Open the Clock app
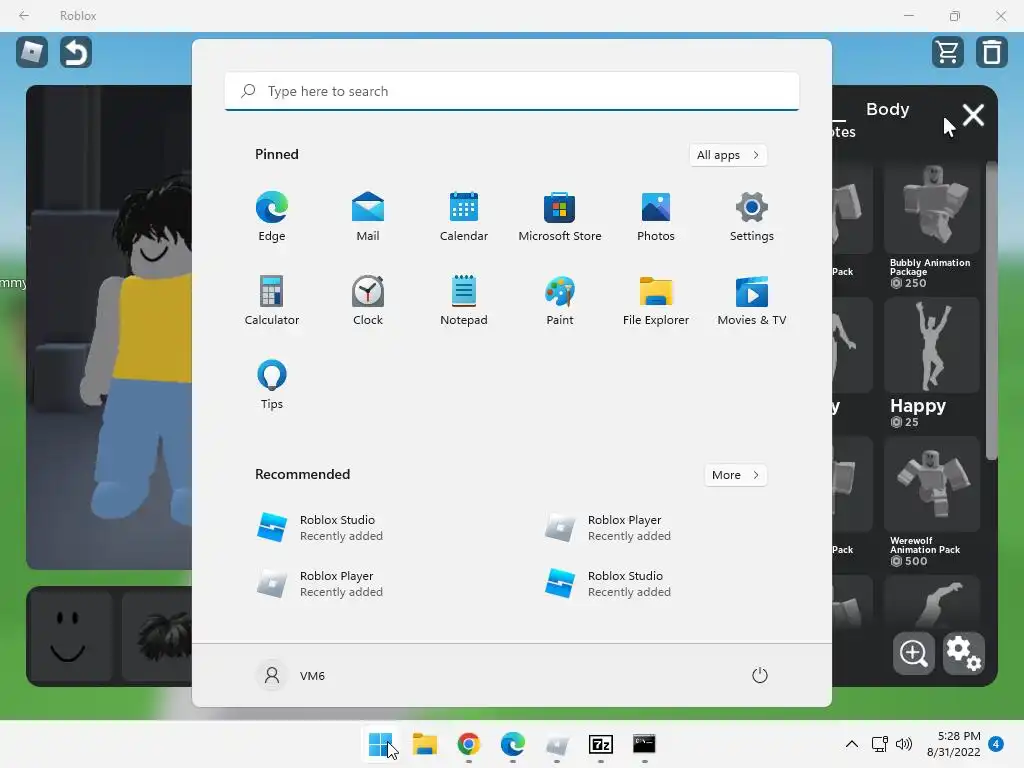Image resolution: width=1024 pixels, height=768 pixels. (368, 300)
